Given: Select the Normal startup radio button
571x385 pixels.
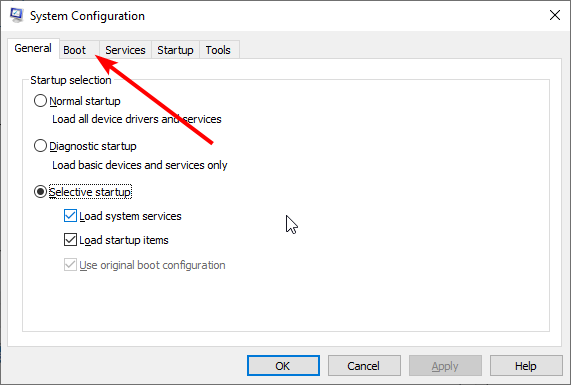Looking at the screenshot, I should [x=40, y=101].
